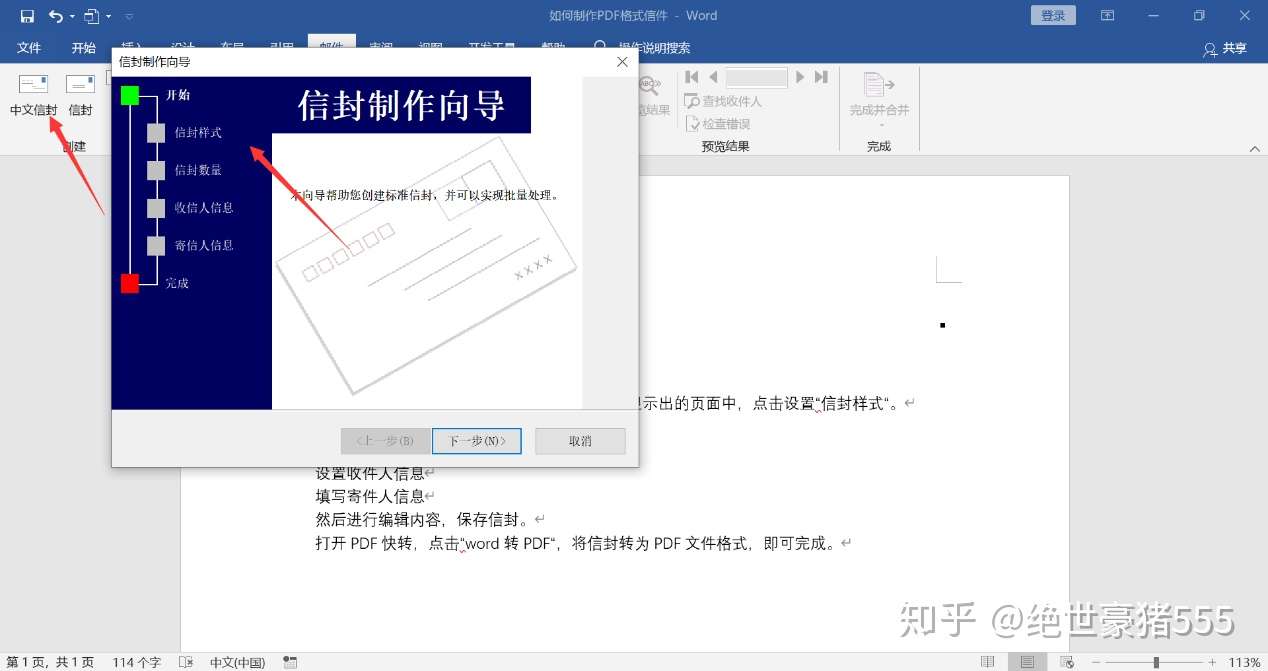The height and width of the screenshot is (671, 1268).
Task: Click the 登录 sign-in button
Action: coord(1053,15)
